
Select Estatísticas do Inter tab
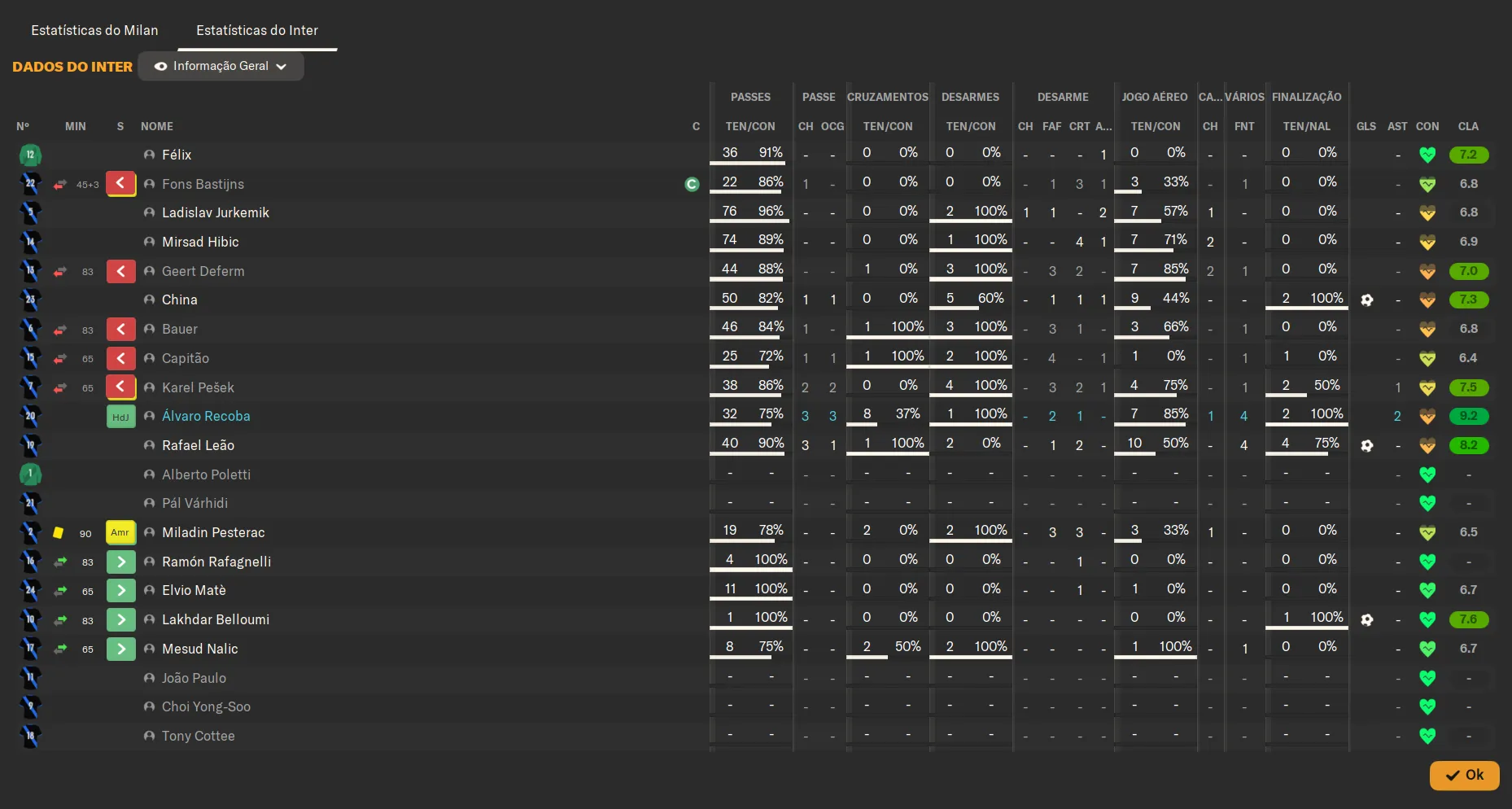[257, 30]
